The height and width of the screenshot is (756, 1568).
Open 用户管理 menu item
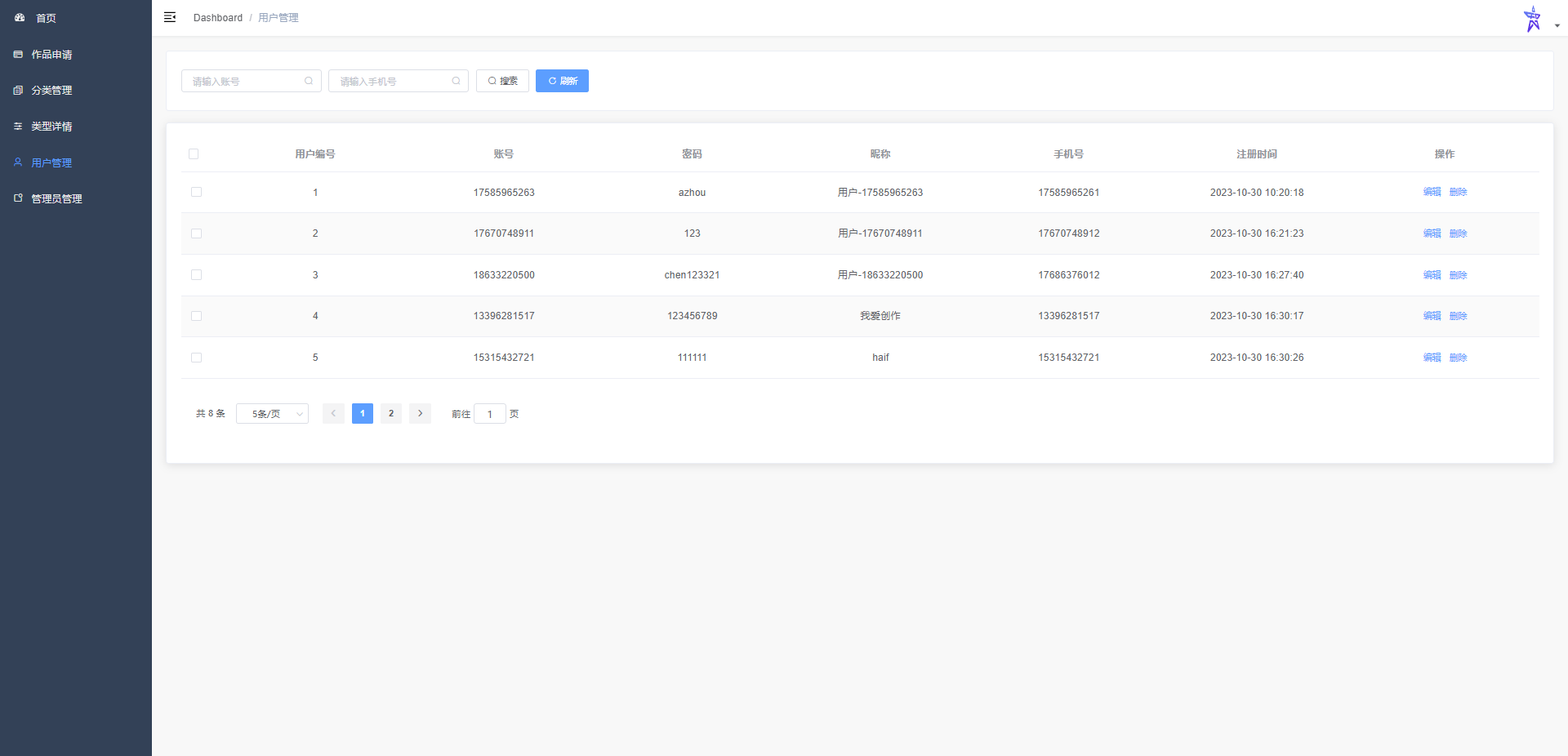click(x=76, y=162)
